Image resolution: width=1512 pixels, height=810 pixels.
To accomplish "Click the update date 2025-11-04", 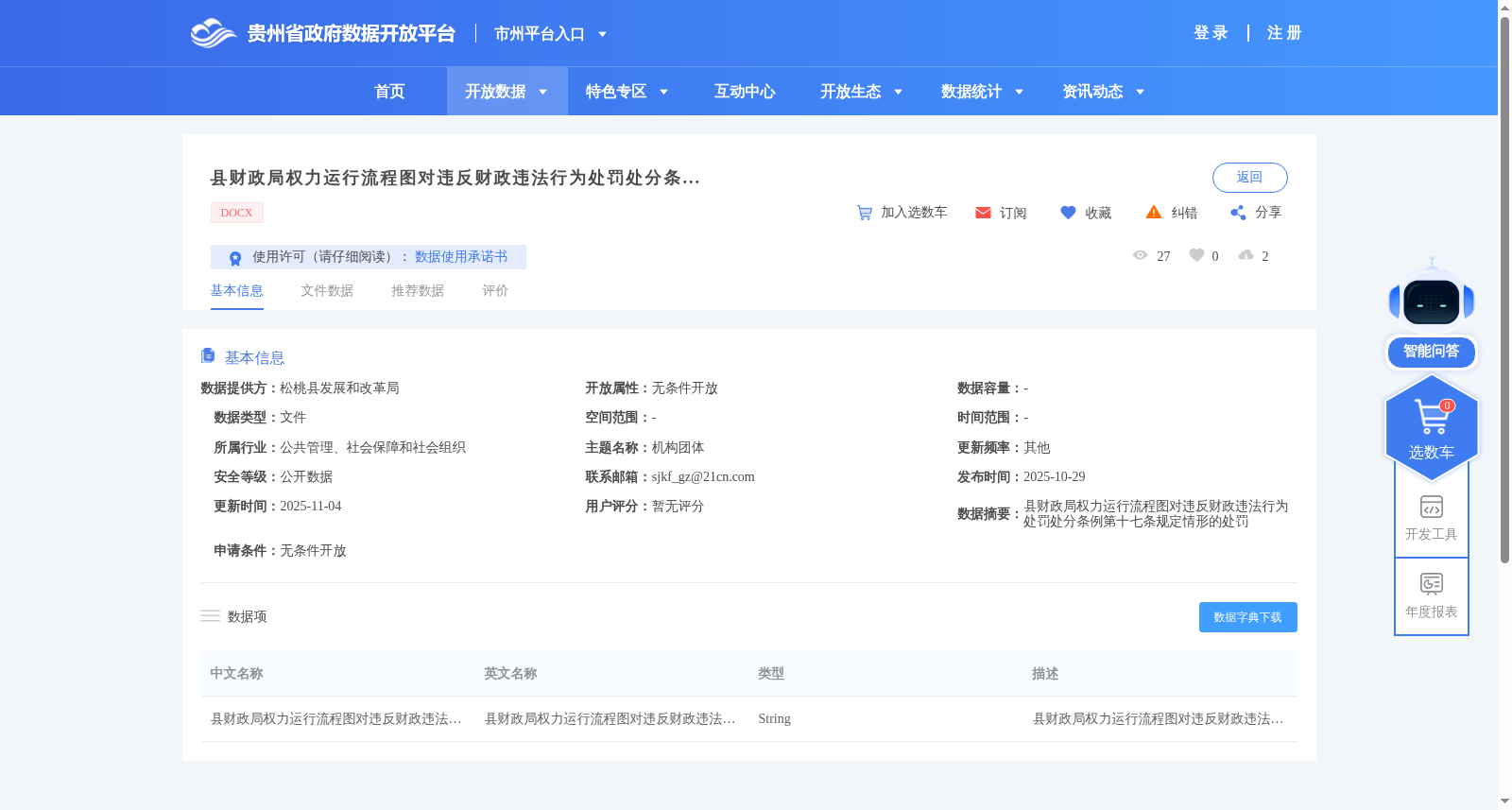I will pos(311,507).
